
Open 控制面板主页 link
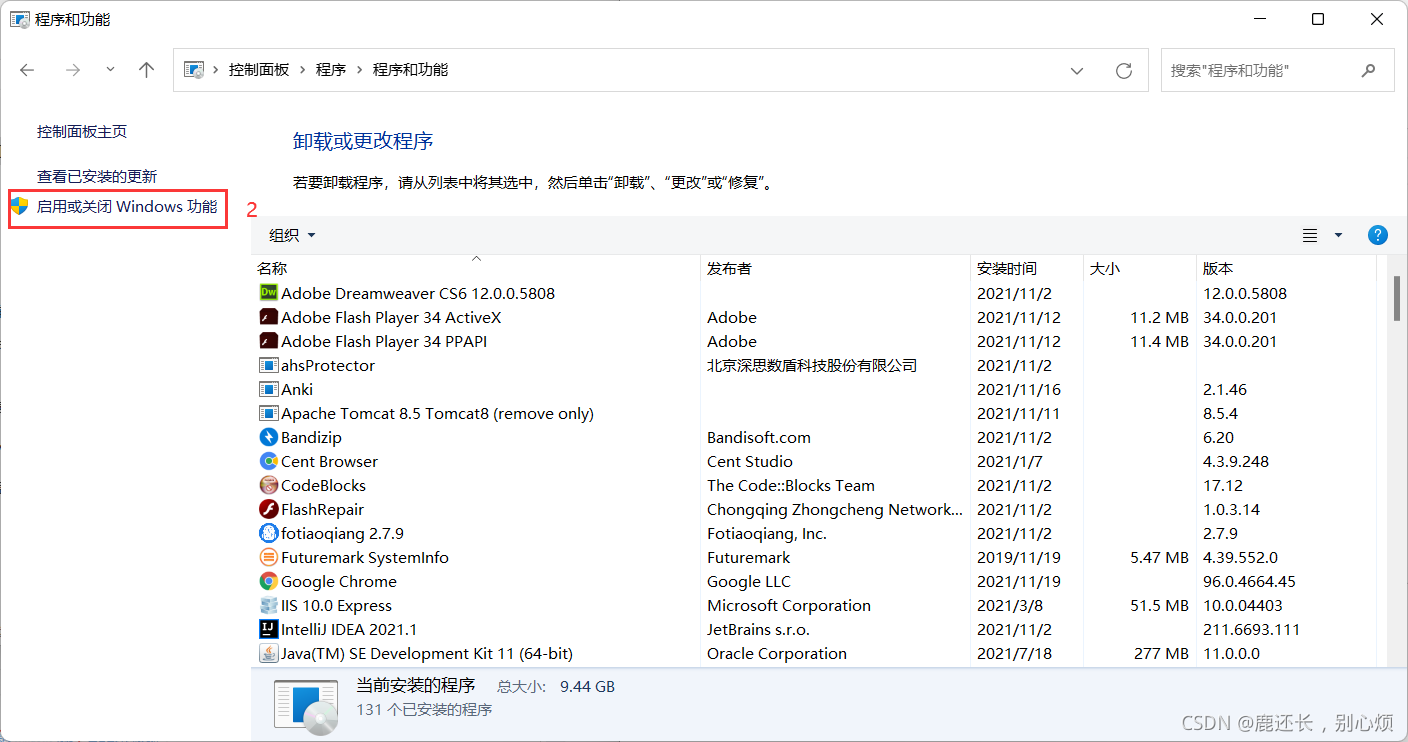coord(82,132)
